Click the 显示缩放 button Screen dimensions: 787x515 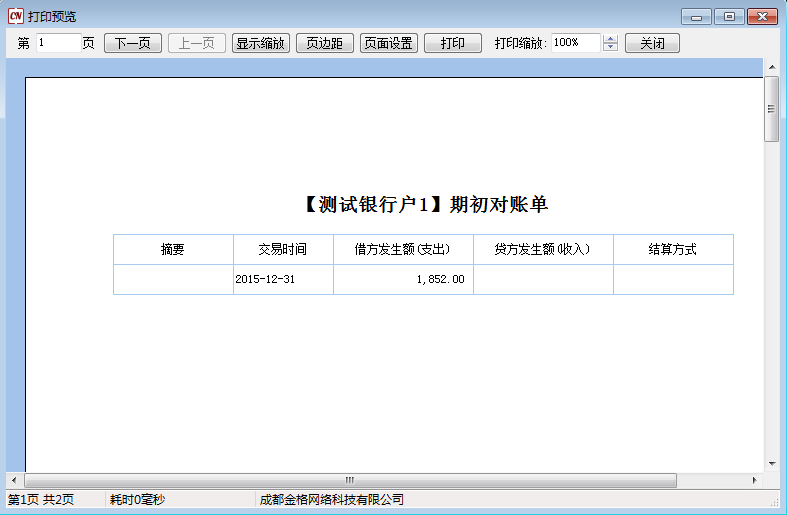coord(261,43)
